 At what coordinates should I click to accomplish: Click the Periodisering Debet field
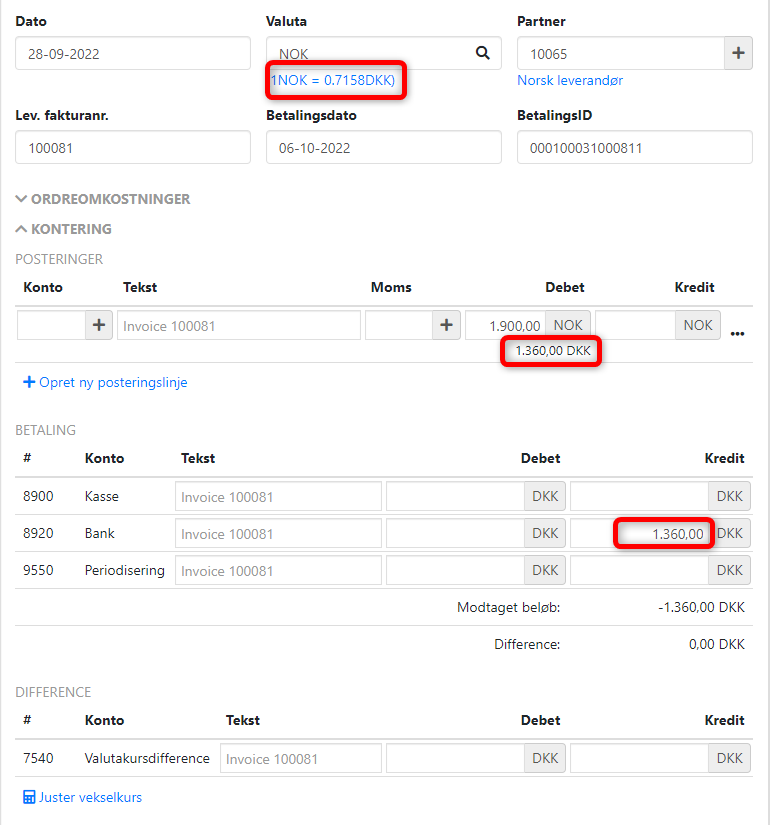tap(456, 571)
